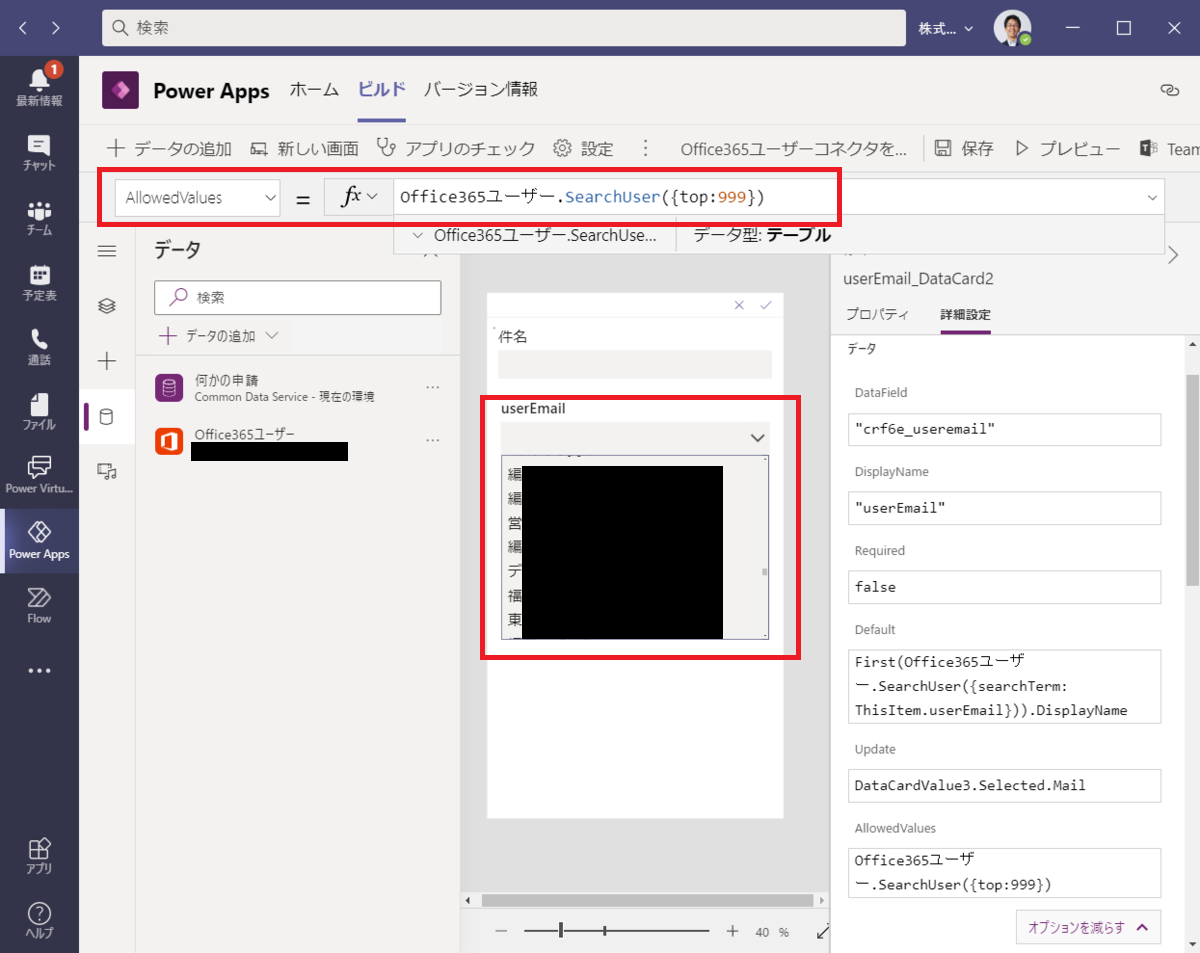Open the tree view hamburger menu
The image size is (1200, 953).
(x=107, y=251)
